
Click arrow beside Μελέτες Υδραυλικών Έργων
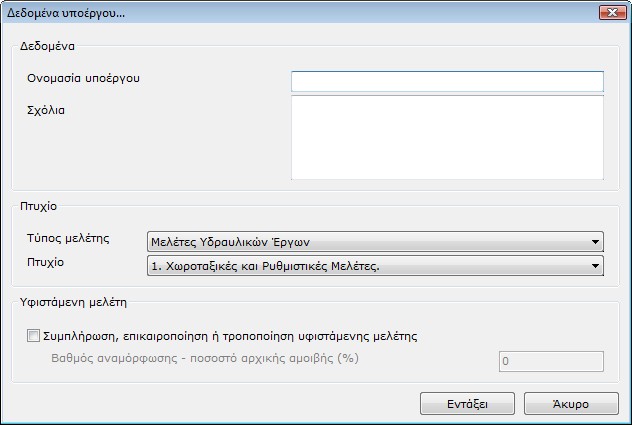(596, 241)
